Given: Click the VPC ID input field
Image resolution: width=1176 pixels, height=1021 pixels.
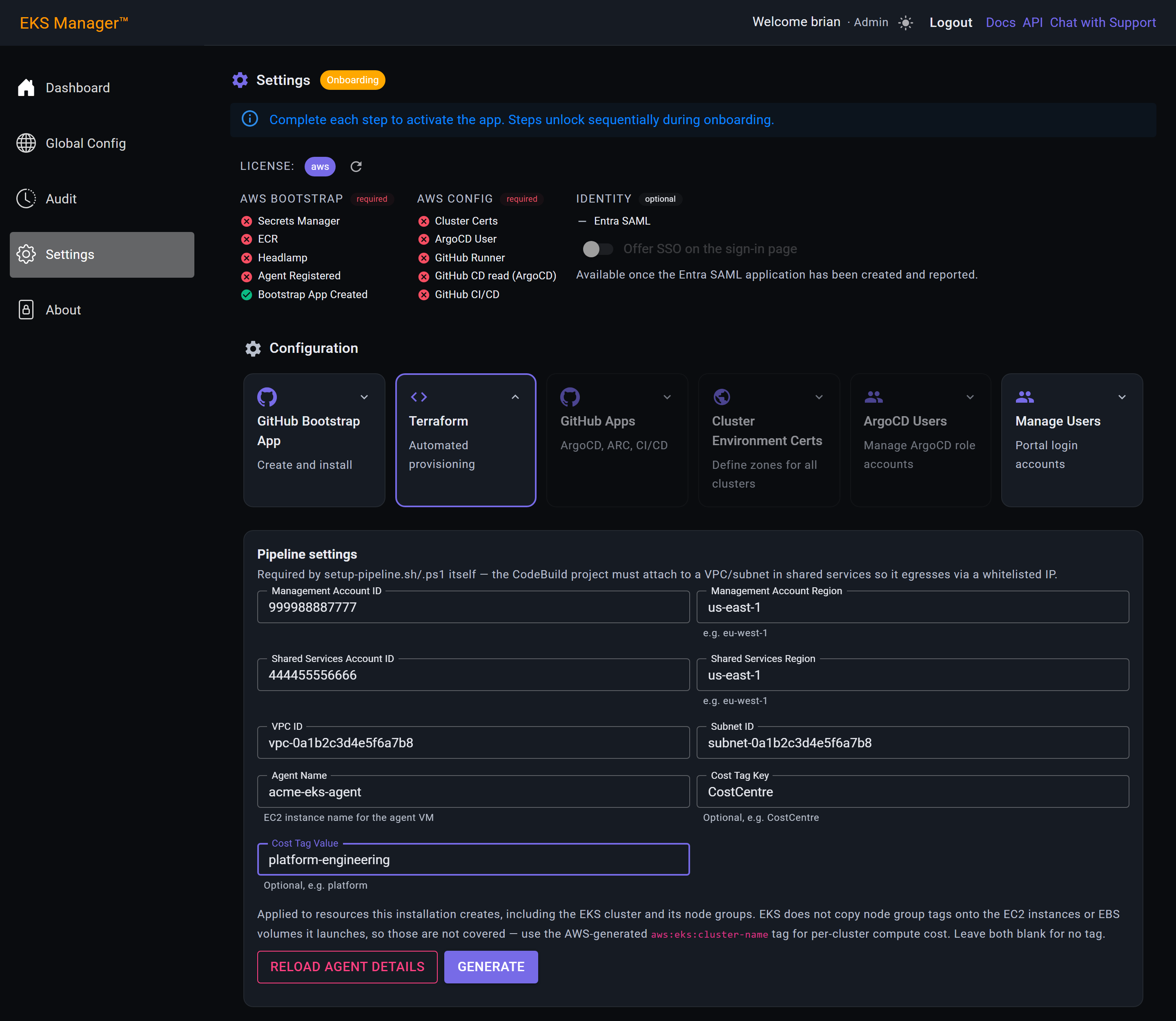Looking at the screenshot, I should 473,743.
